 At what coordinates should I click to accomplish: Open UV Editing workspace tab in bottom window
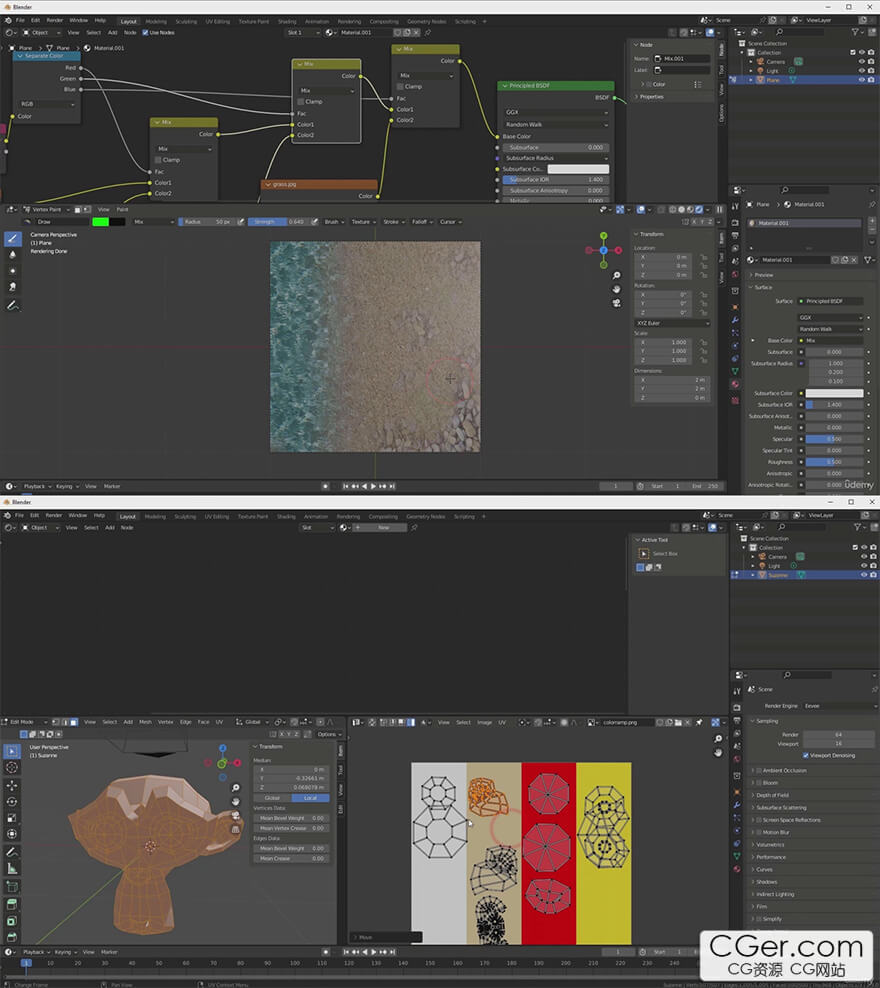click(216, 517)
